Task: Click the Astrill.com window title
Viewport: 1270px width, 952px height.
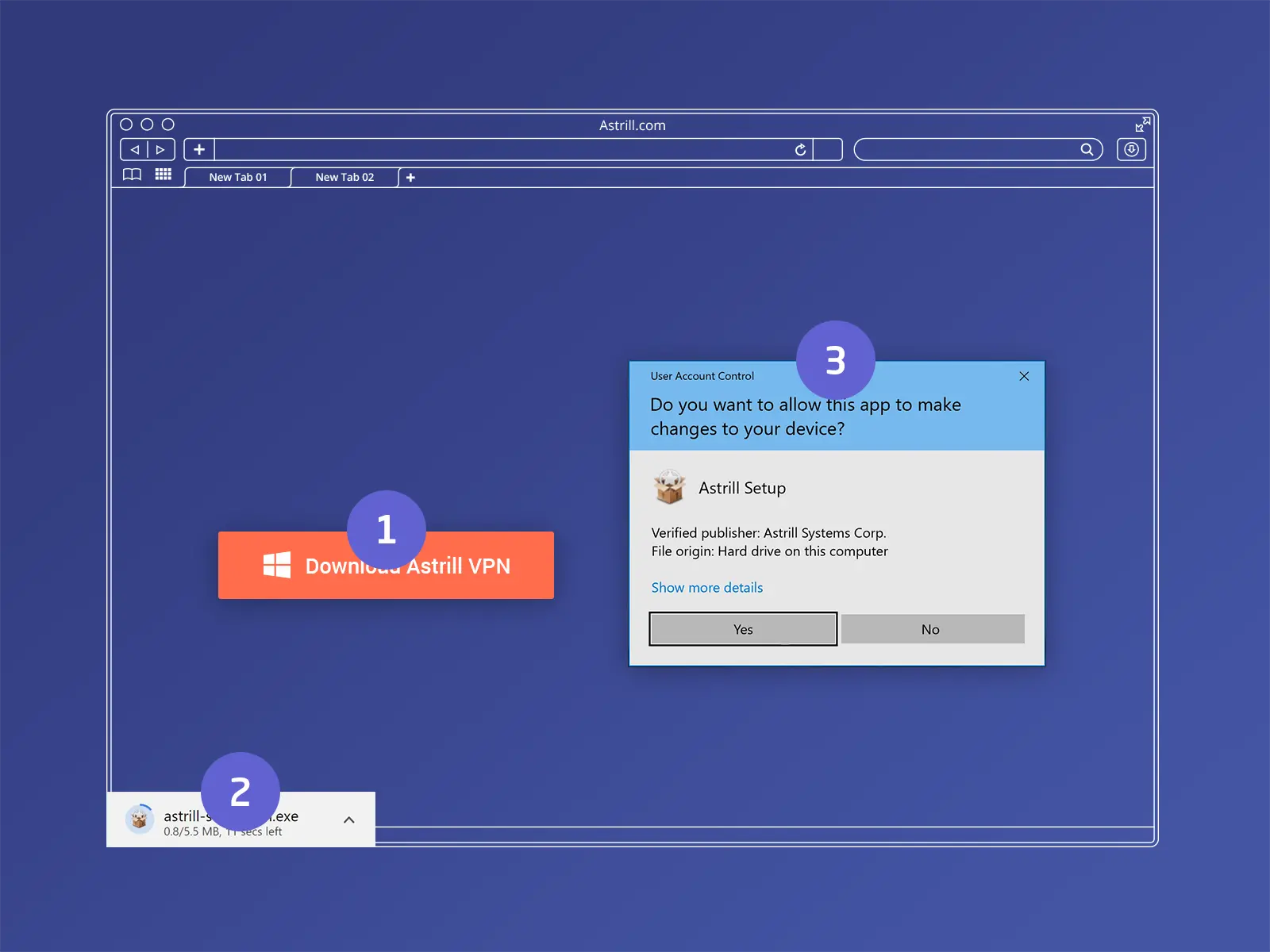Action: (633, 125)
